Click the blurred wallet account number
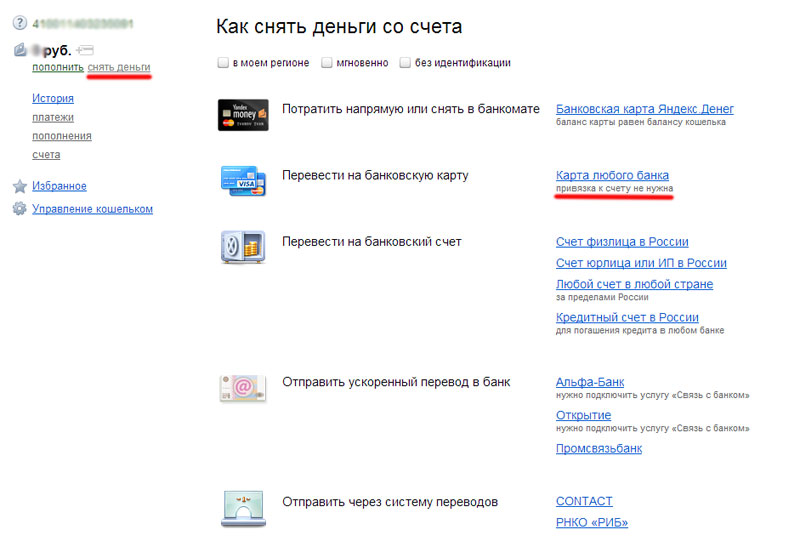 [83, 23]
